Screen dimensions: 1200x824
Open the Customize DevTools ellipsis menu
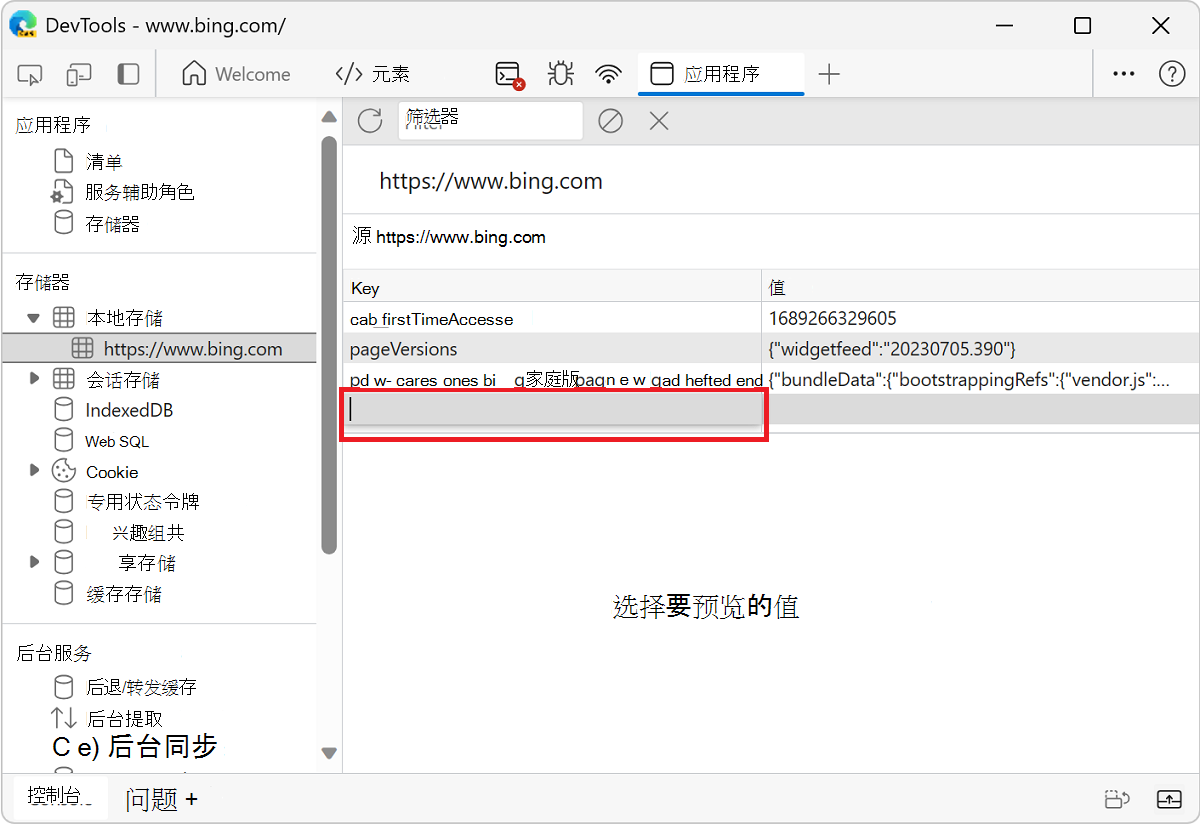(1124, 74)
